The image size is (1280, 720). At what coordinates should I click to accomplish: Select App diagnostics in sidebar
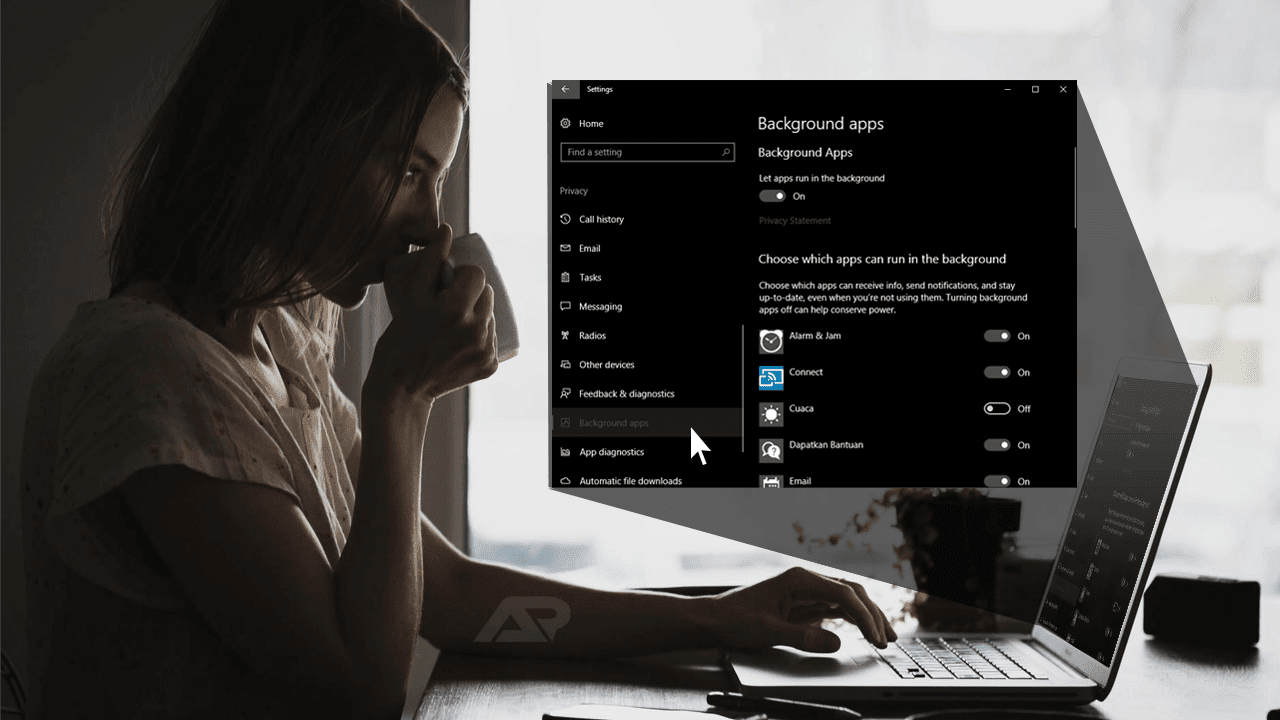coord(612,451)
